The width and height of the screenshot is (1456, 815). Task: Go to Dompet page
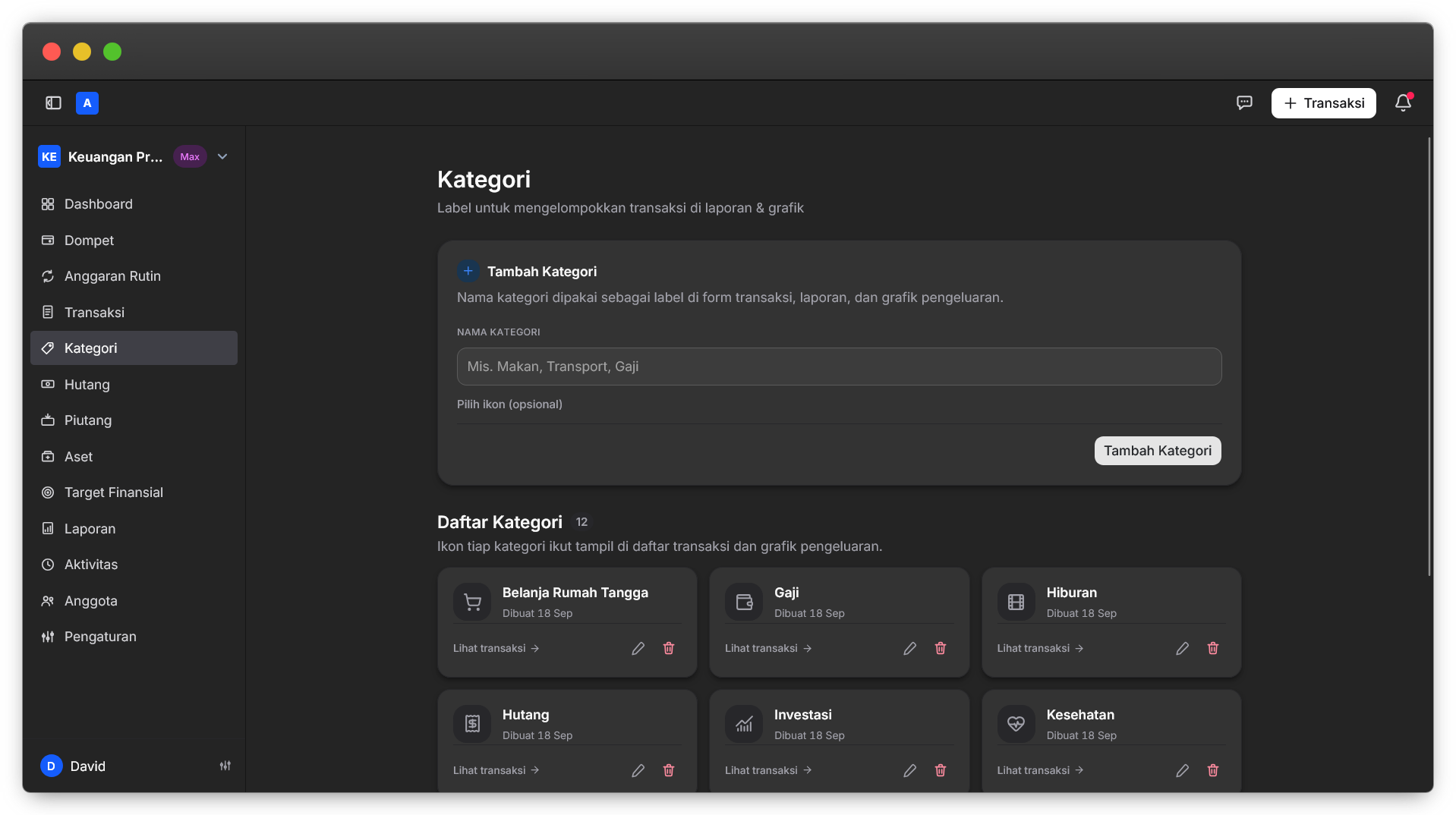click(134, 241)
